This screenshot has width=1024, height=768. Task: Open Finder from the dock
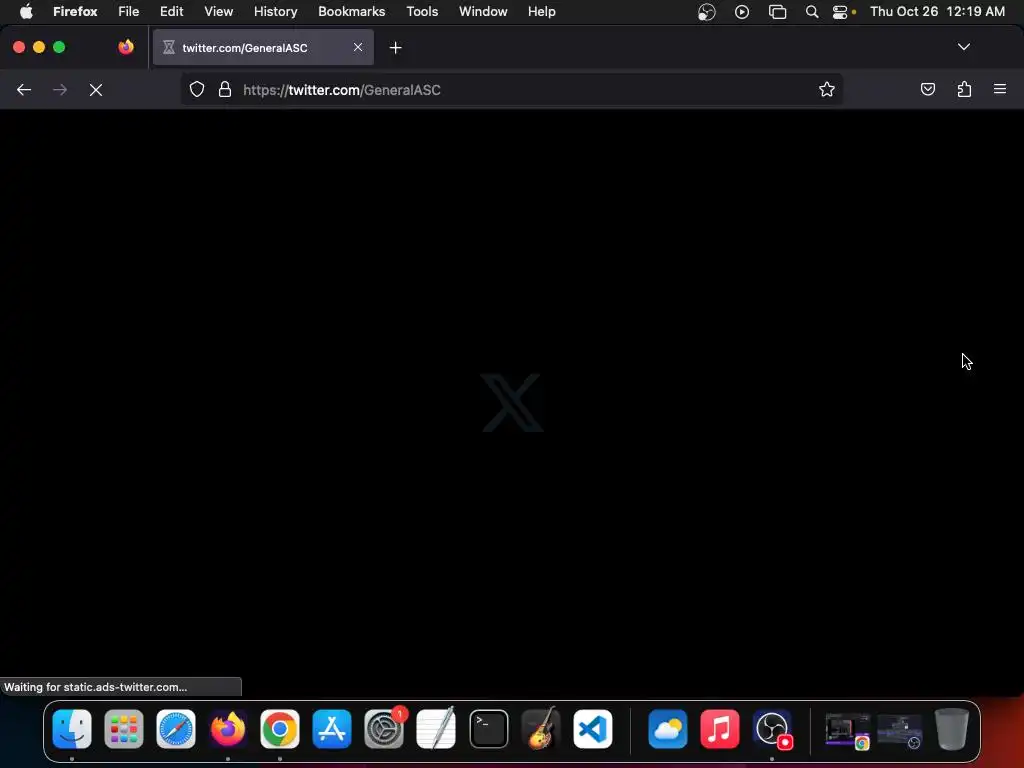[72, 729]
